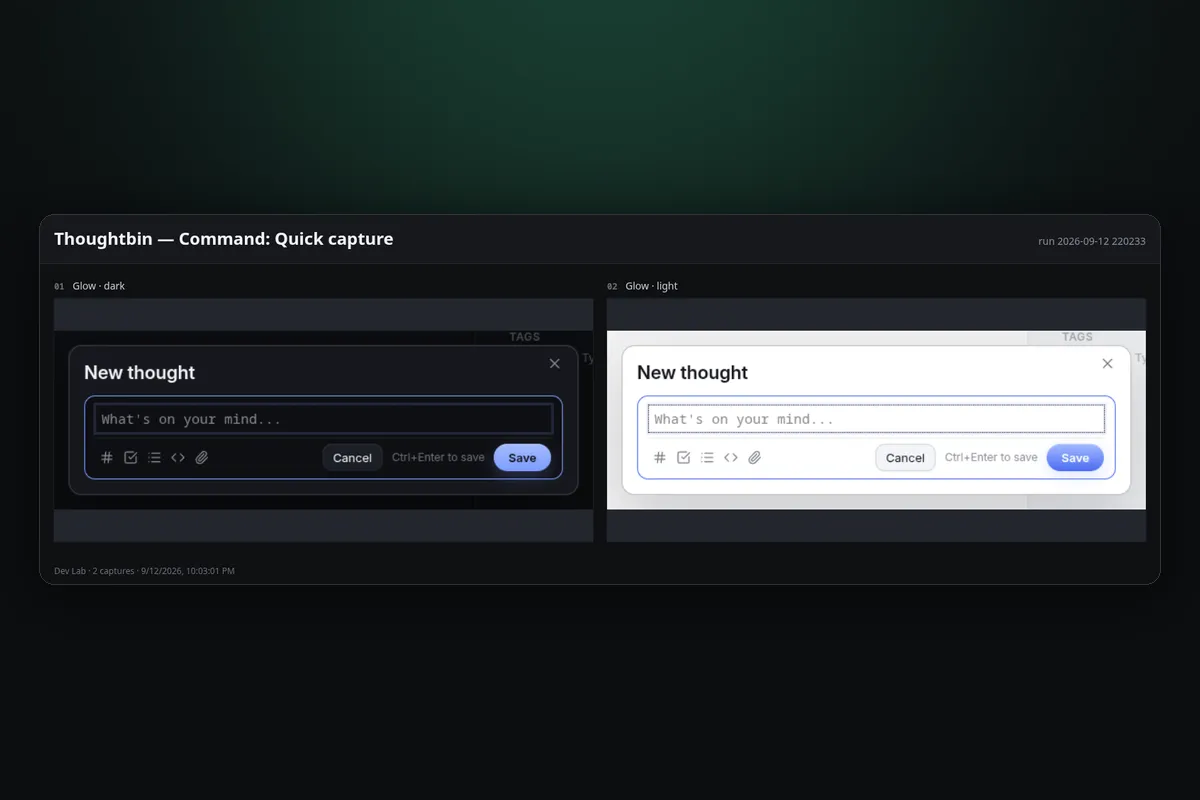Add checkbox item icon in dark capture

[130, 457]
